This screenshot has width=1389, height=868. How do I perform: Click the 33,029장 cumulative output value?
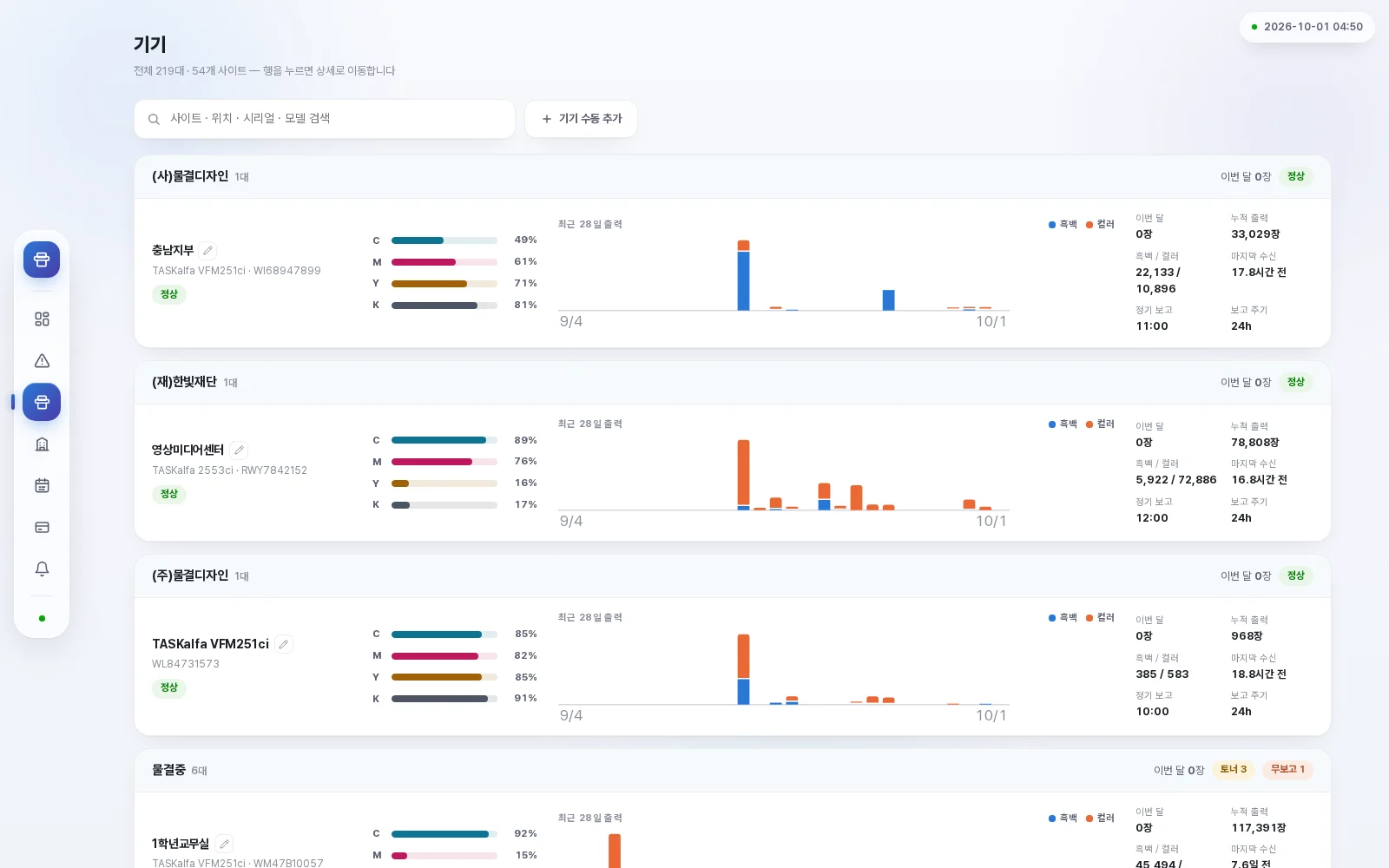pyautogui.click(x=1255, y=234)
